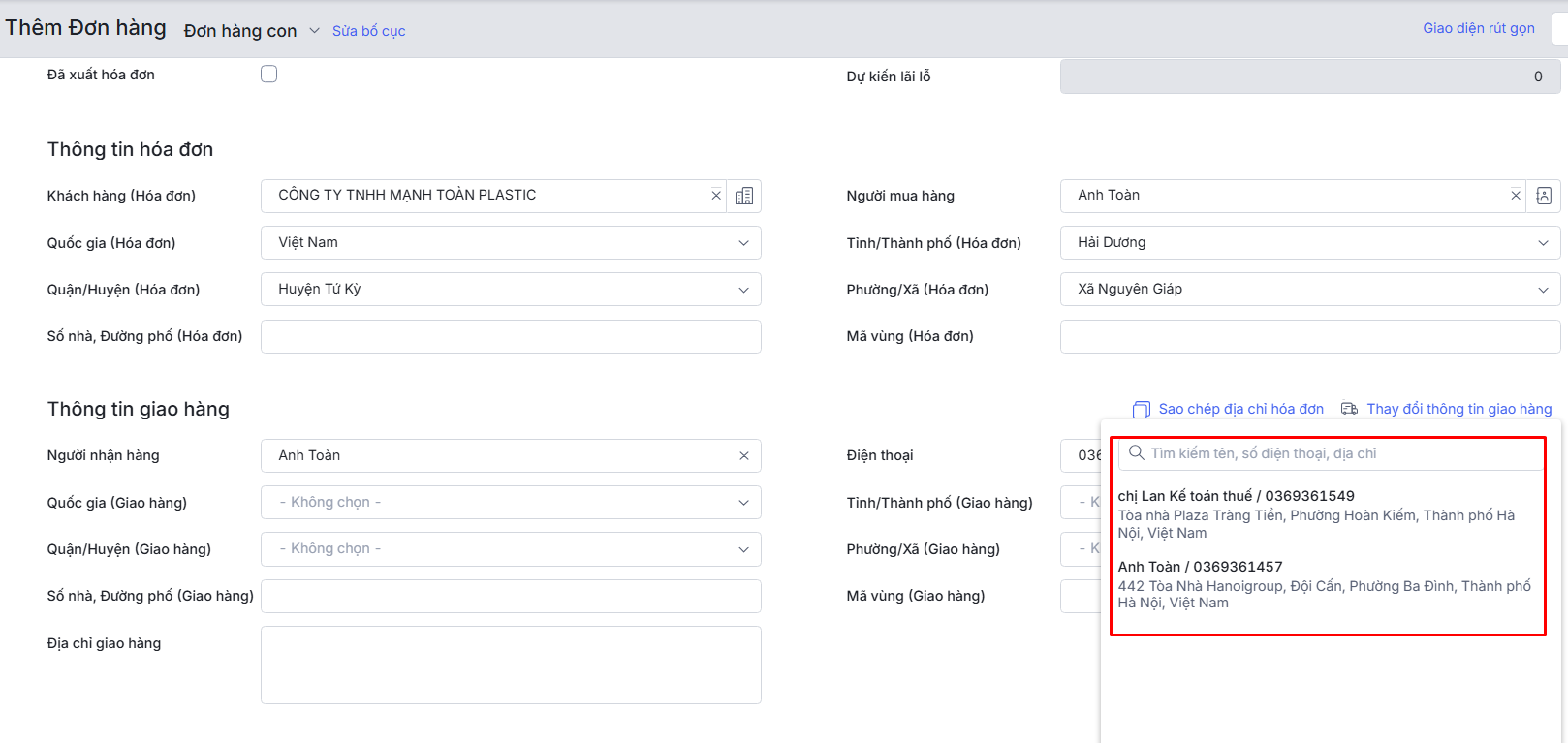Click the Địa chỉ giao hàng text area
The width and height of the screenshot is (1568, 743).
(511, 665)
